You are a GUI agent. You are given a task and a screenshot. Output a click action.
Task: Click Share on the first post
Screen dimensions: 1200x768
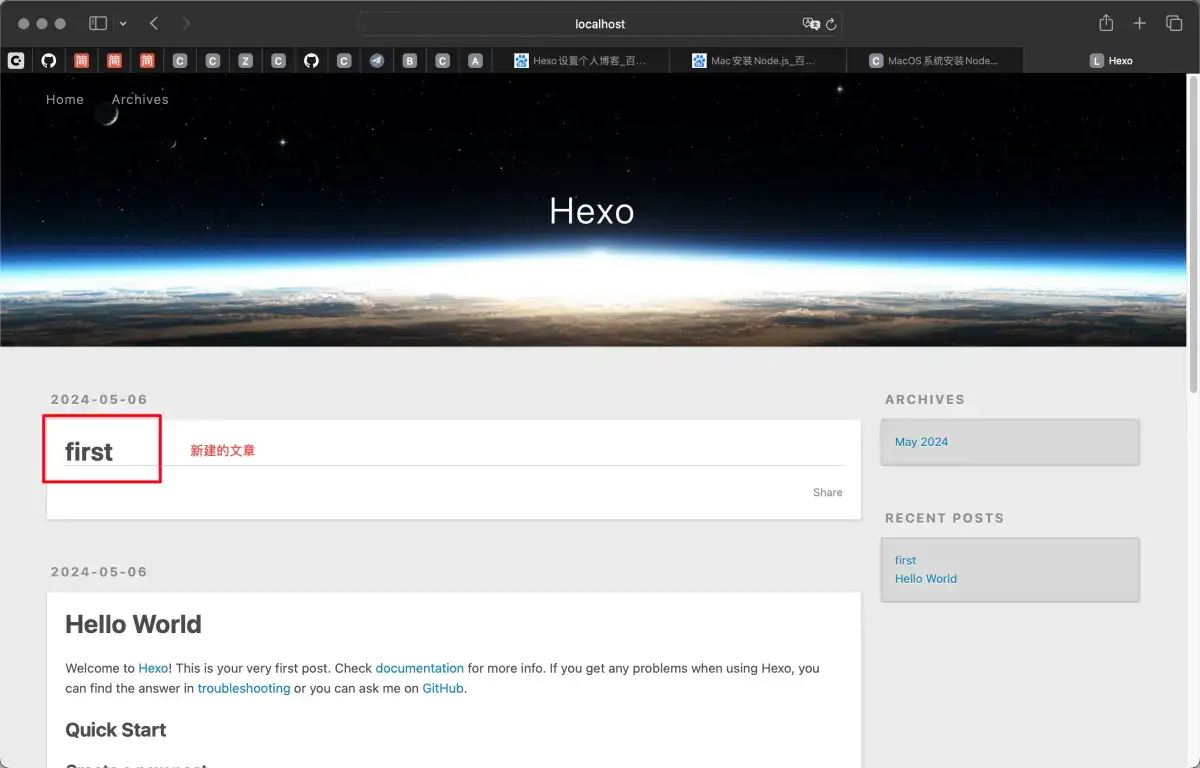tap(827, 492)
